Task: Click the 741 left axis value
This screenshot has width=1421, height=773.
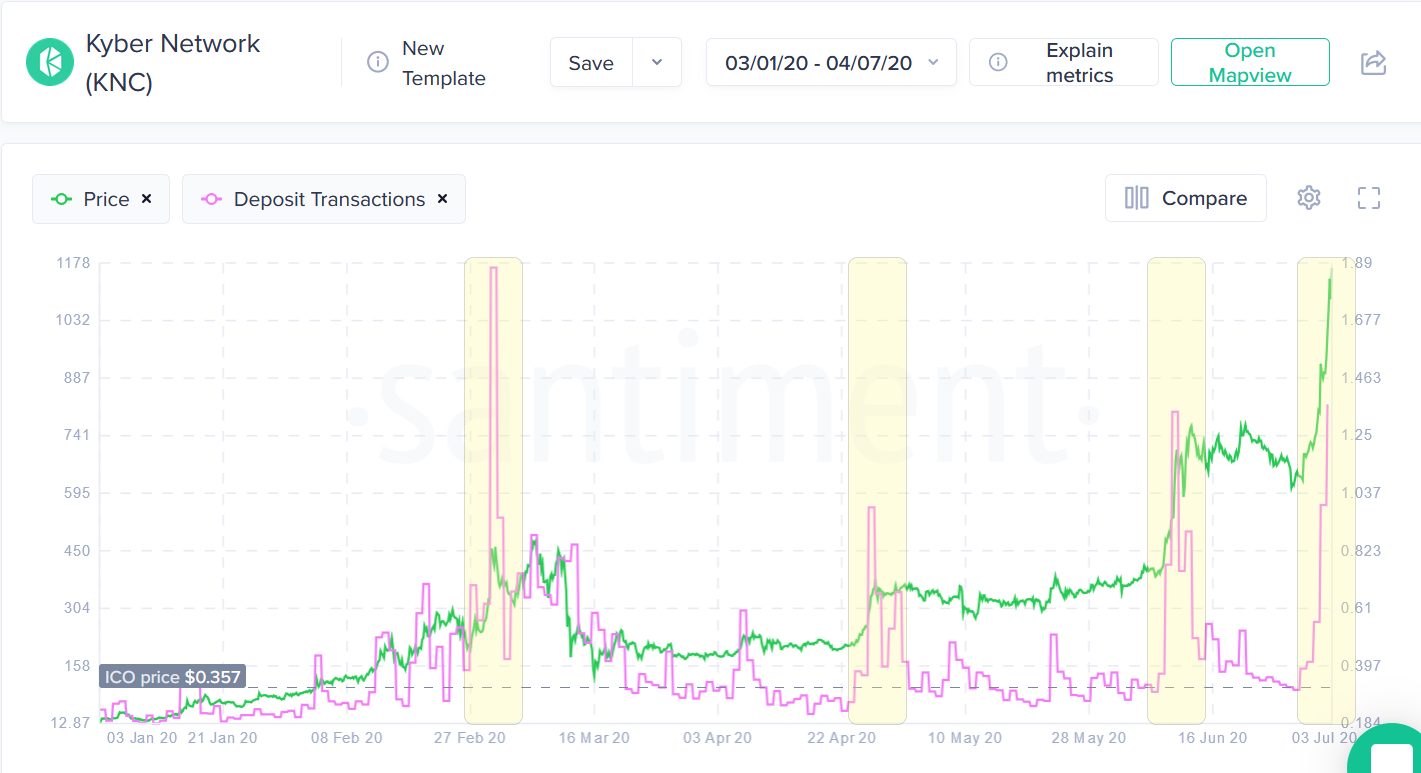Action: (x=77, y=435)
